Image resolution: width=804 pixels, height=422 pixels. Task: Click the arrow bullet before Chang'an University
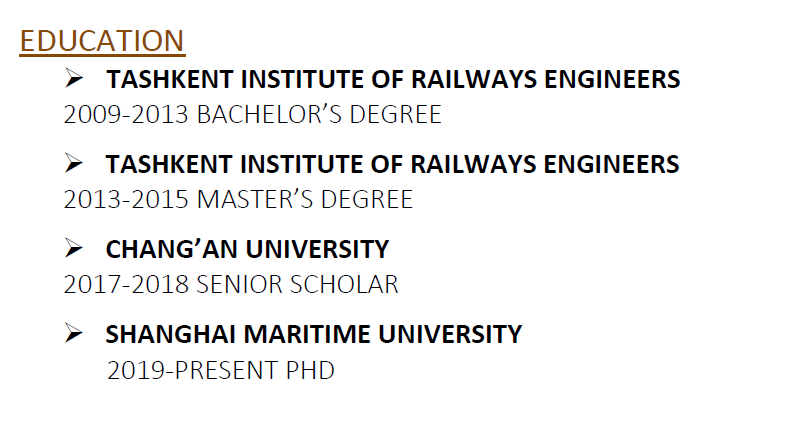73,248
